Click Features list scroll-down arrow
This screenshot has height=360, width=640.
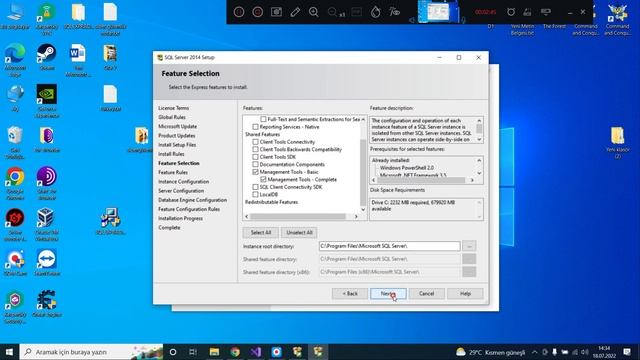pyautogui.click(x=363, y=209)
